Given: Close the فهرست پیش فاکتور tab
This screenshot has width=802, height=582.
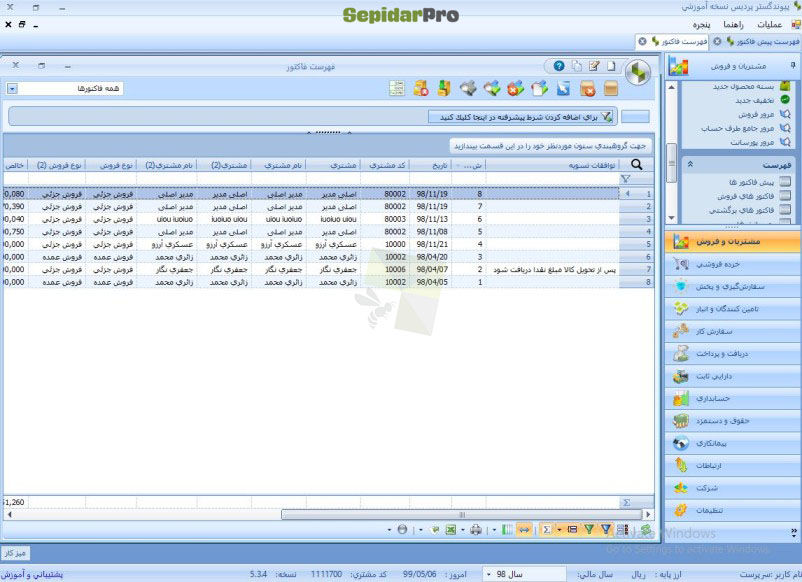Looking at the screenshot, I should (x=717, y=41).
